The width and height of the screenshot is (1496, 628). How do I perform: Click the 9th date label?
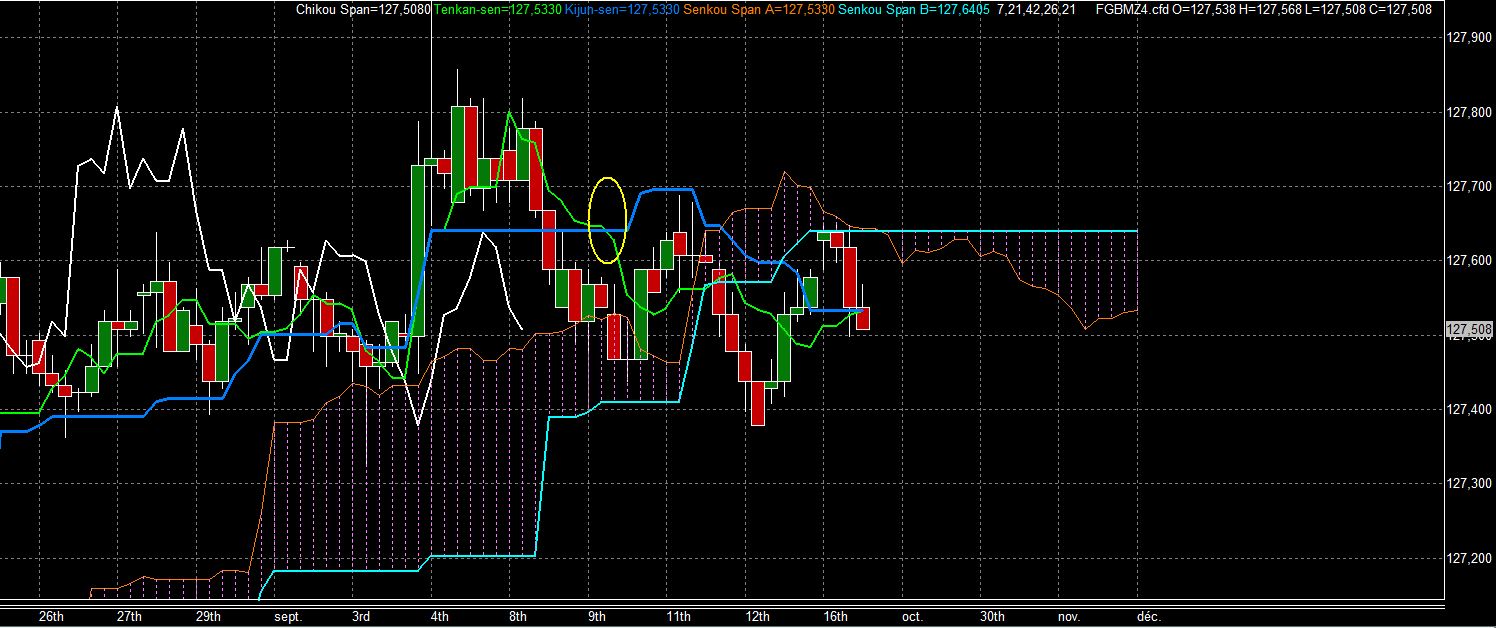point(597,616)
